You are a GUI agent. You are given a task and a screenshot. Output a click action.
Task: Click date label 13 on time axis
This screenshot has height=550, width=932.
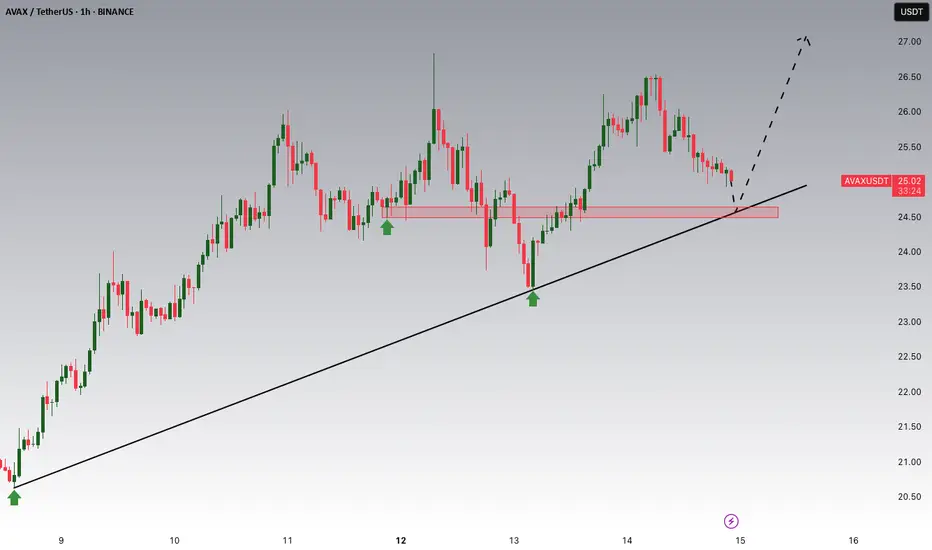coord(514,540)
